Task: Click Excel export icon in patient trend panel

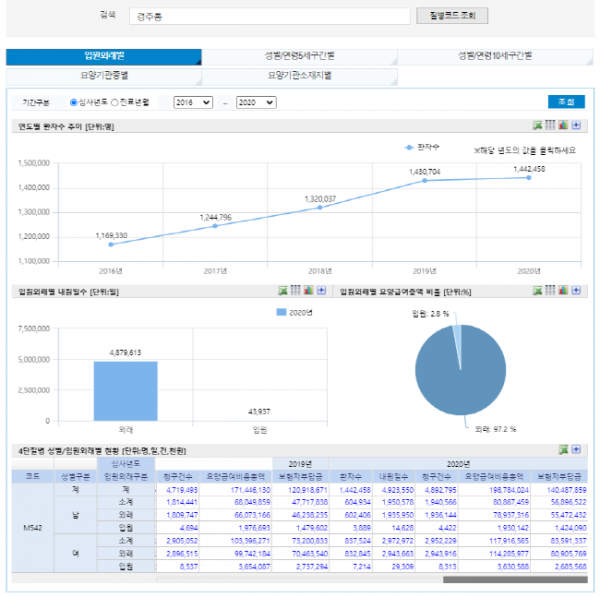Action: pos(538,126)
